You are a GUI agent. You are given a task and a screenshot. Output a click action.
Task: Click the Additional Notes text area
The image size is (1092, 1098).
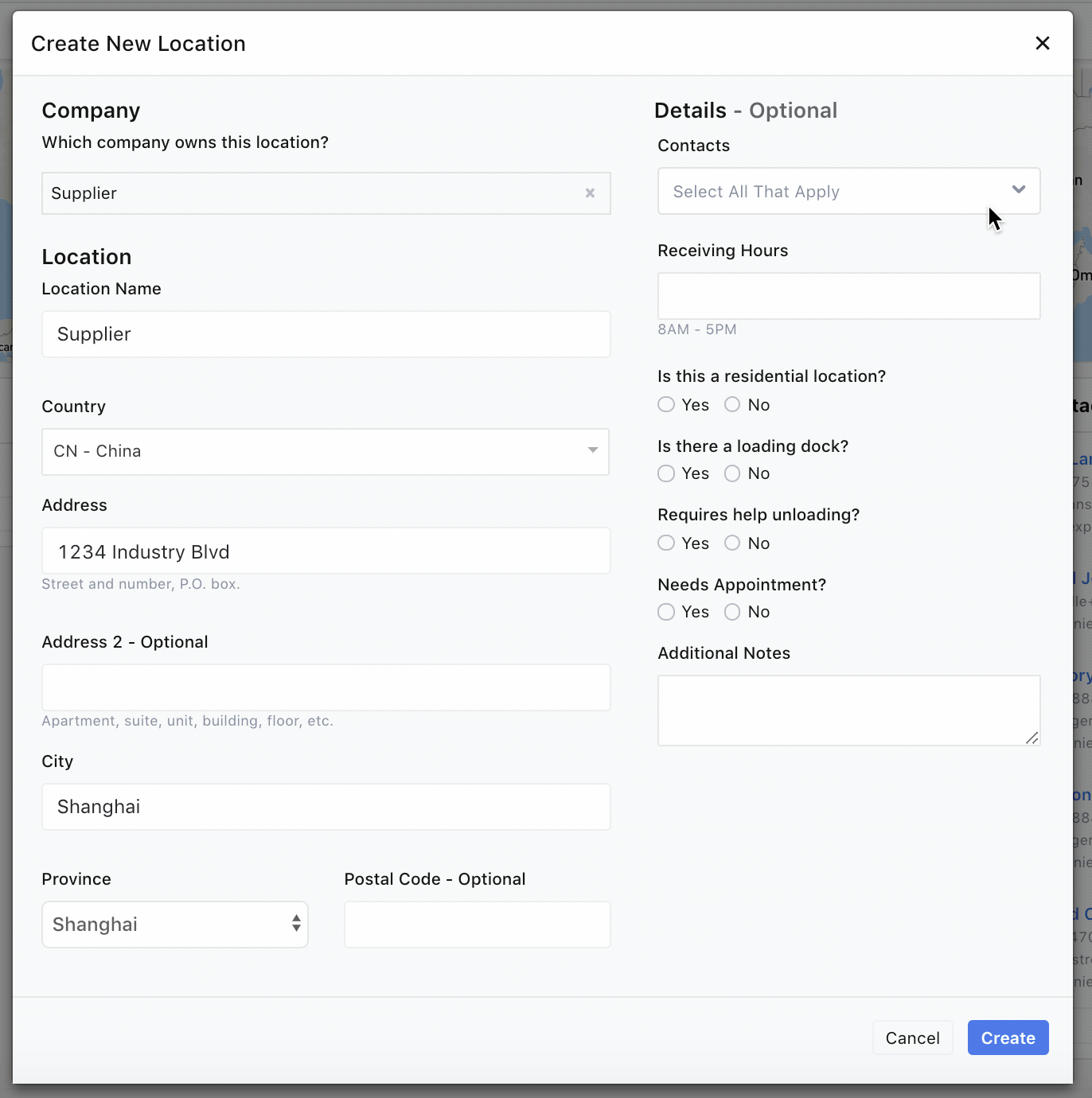click(848, 710)
